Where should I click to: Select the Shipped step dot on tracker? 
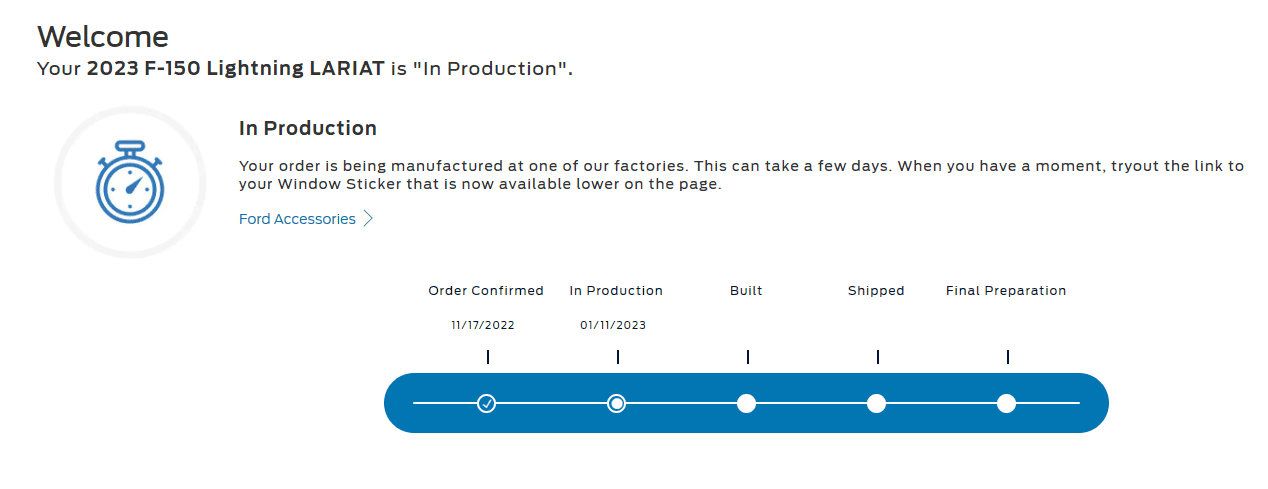point(876,403)
